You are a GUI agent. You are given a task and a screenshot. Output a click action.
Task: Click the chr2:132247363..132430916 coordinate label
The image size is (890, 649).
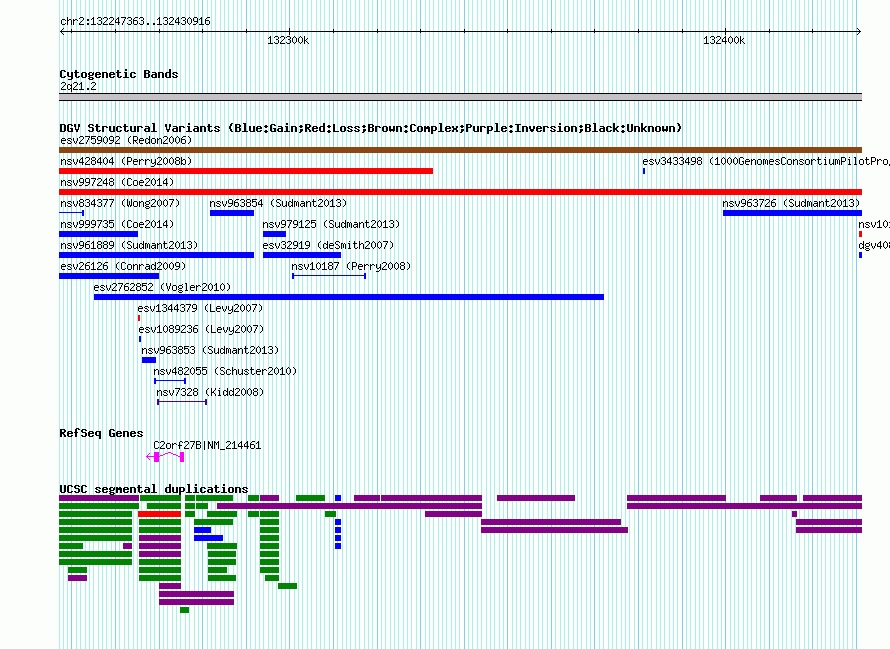135,21
